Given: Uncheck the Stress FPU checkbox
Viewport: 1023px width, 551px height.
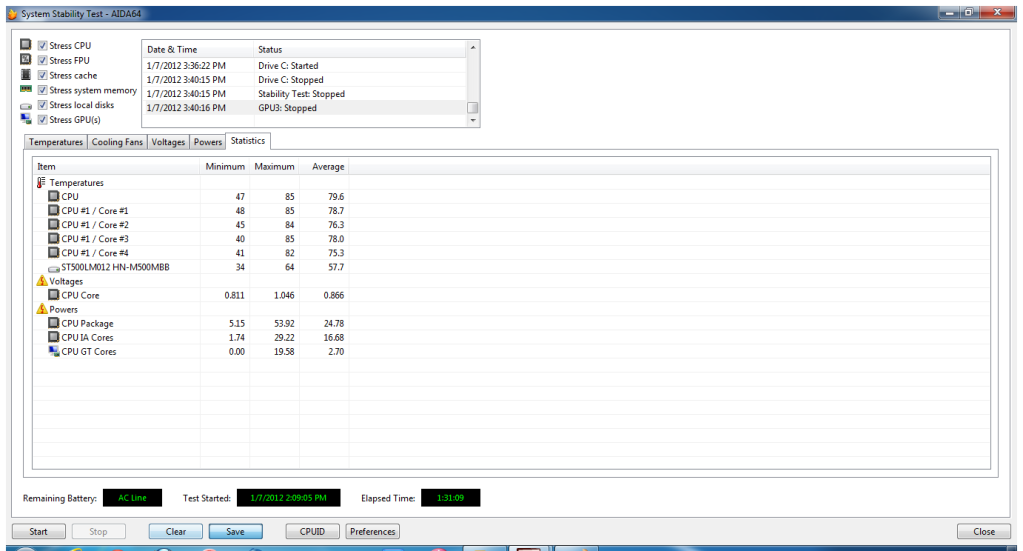Looking at the screenshot, I should (42, 60).
